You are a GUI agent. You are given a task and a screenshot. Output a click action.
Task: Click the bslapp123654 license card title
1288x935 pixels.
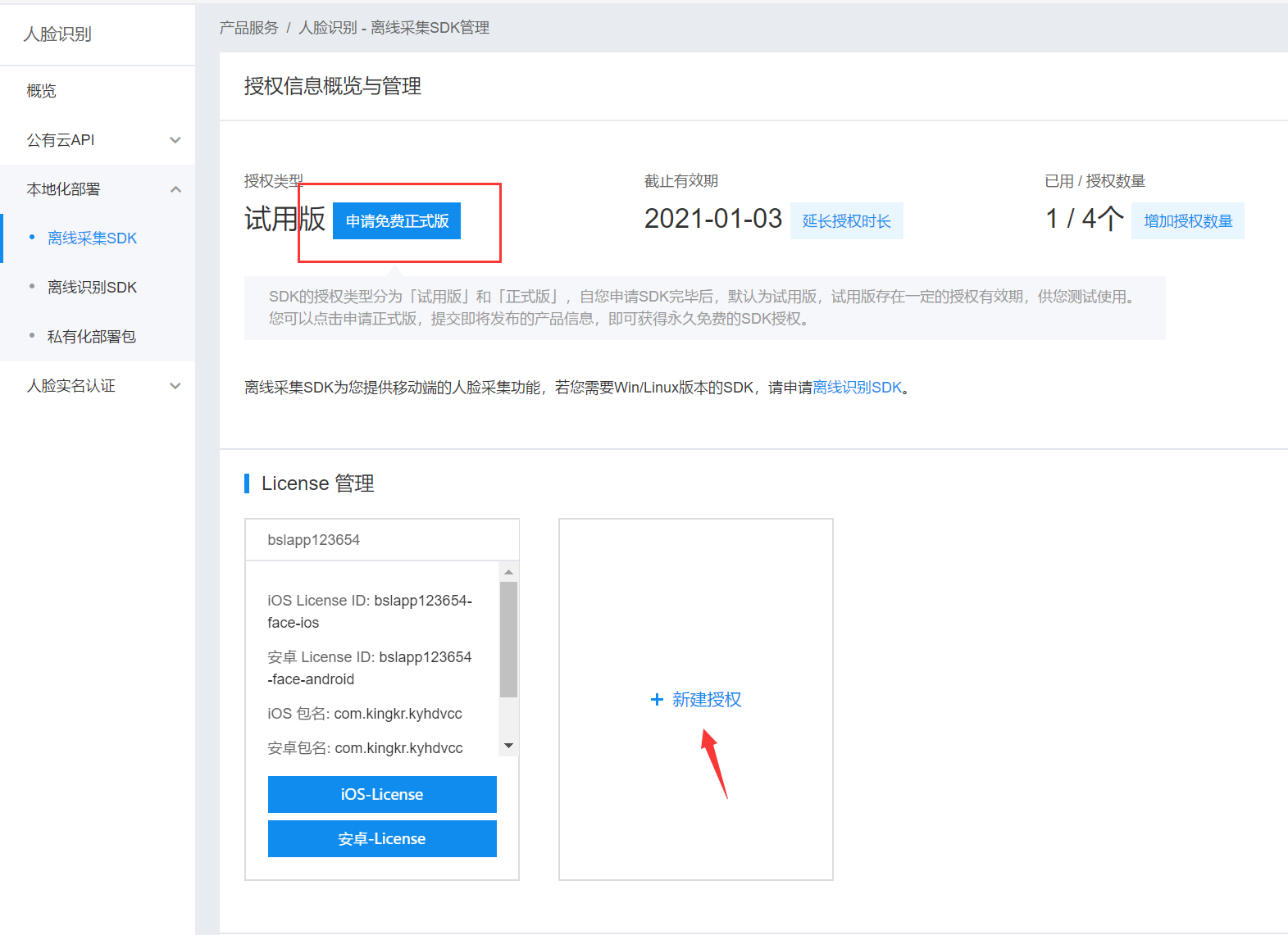(x=314, y=540)
